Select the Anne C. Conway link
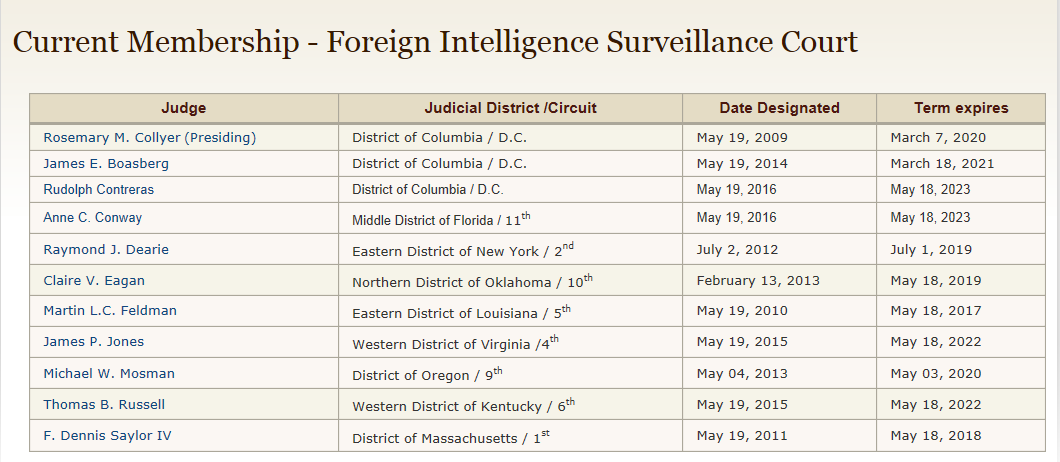Screen dimensions: 1060x462 pos(92,217)
